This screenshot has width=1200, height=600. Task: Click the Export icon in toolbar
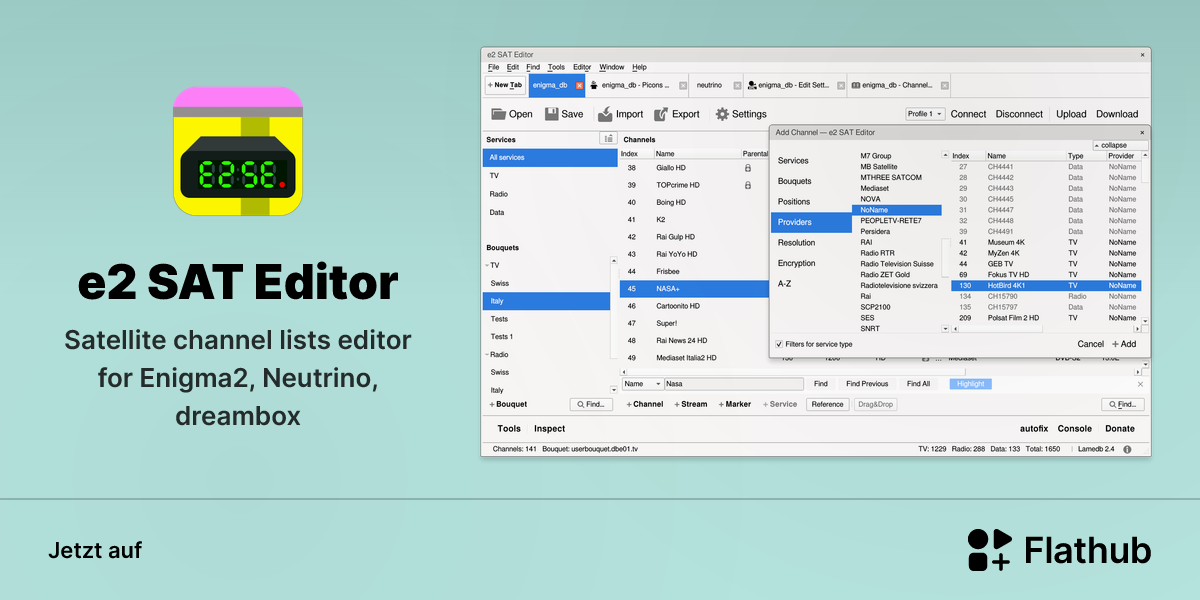tap(660, 114)
